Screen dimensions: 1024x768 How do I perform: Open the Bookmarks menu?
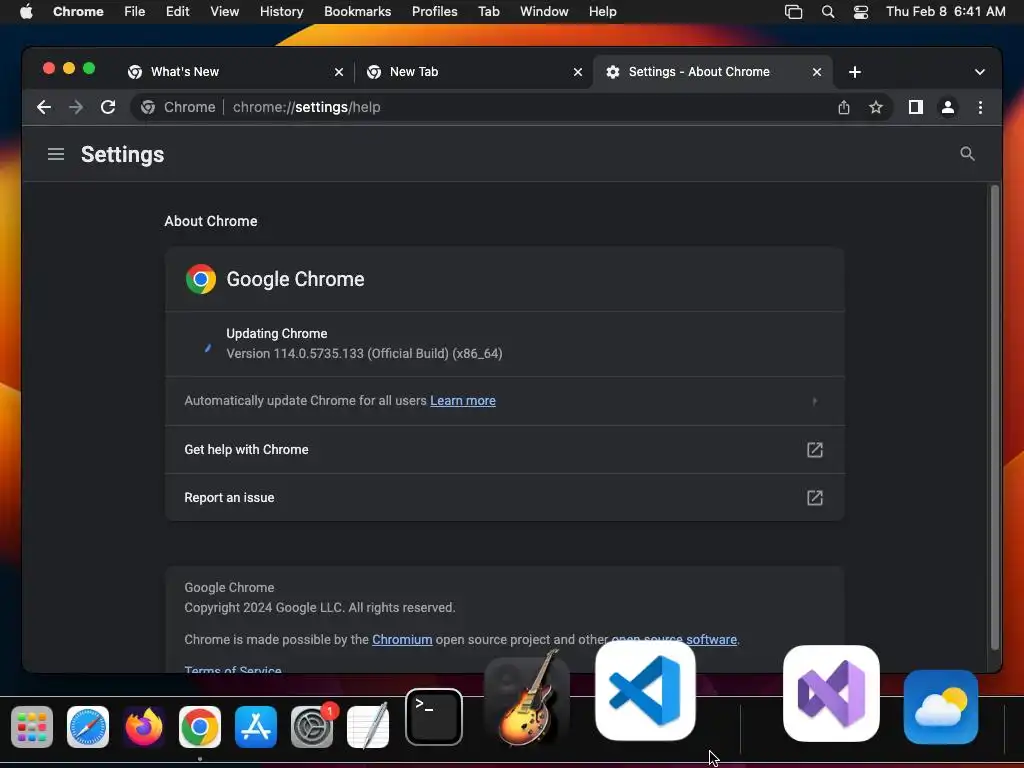point(358,12)
